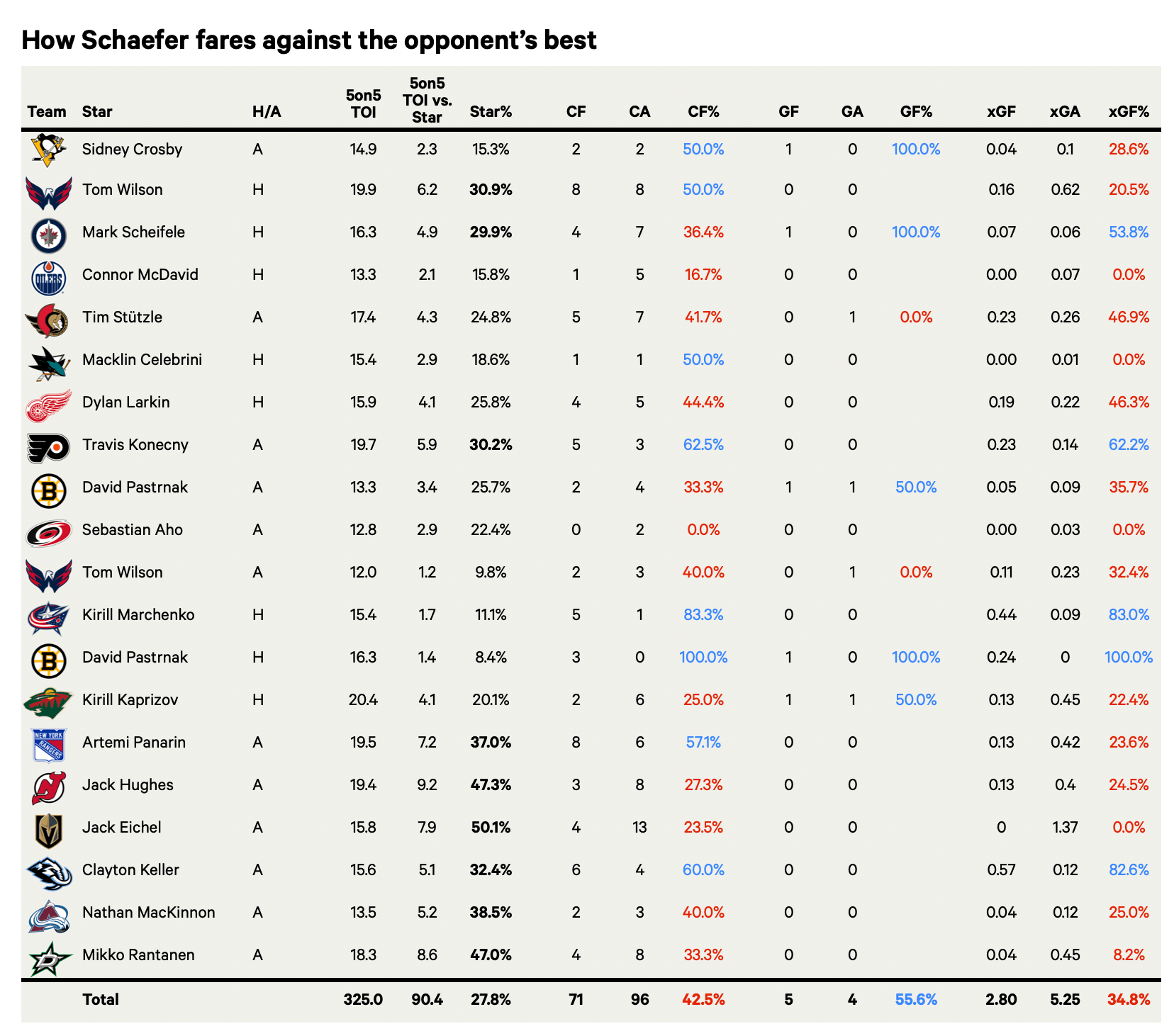Click Jack Hughes in the Star column
The image size is (1174, 1036).
tap(128, 785)
